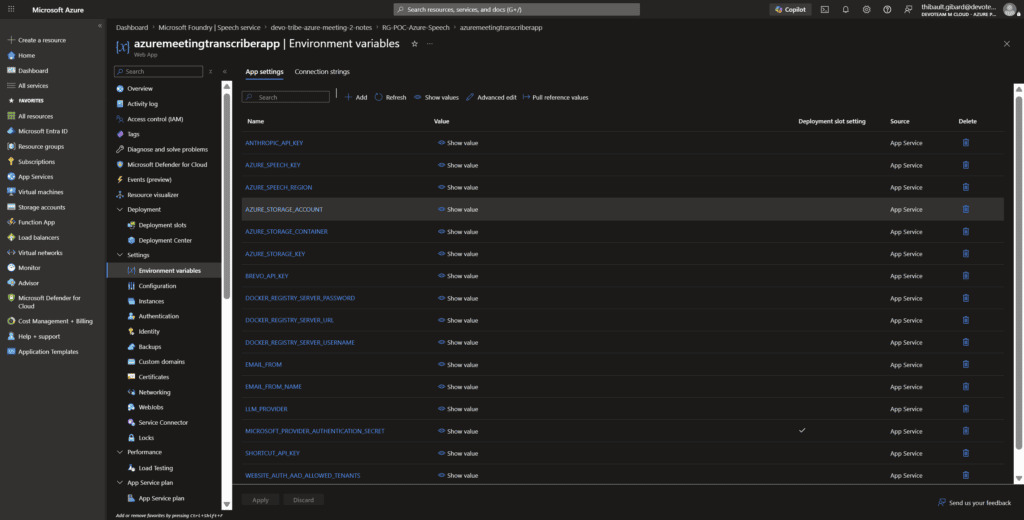Delete the AZURE_SPEECH_KEY setting
1024x520 pixels.
(966, 165)
